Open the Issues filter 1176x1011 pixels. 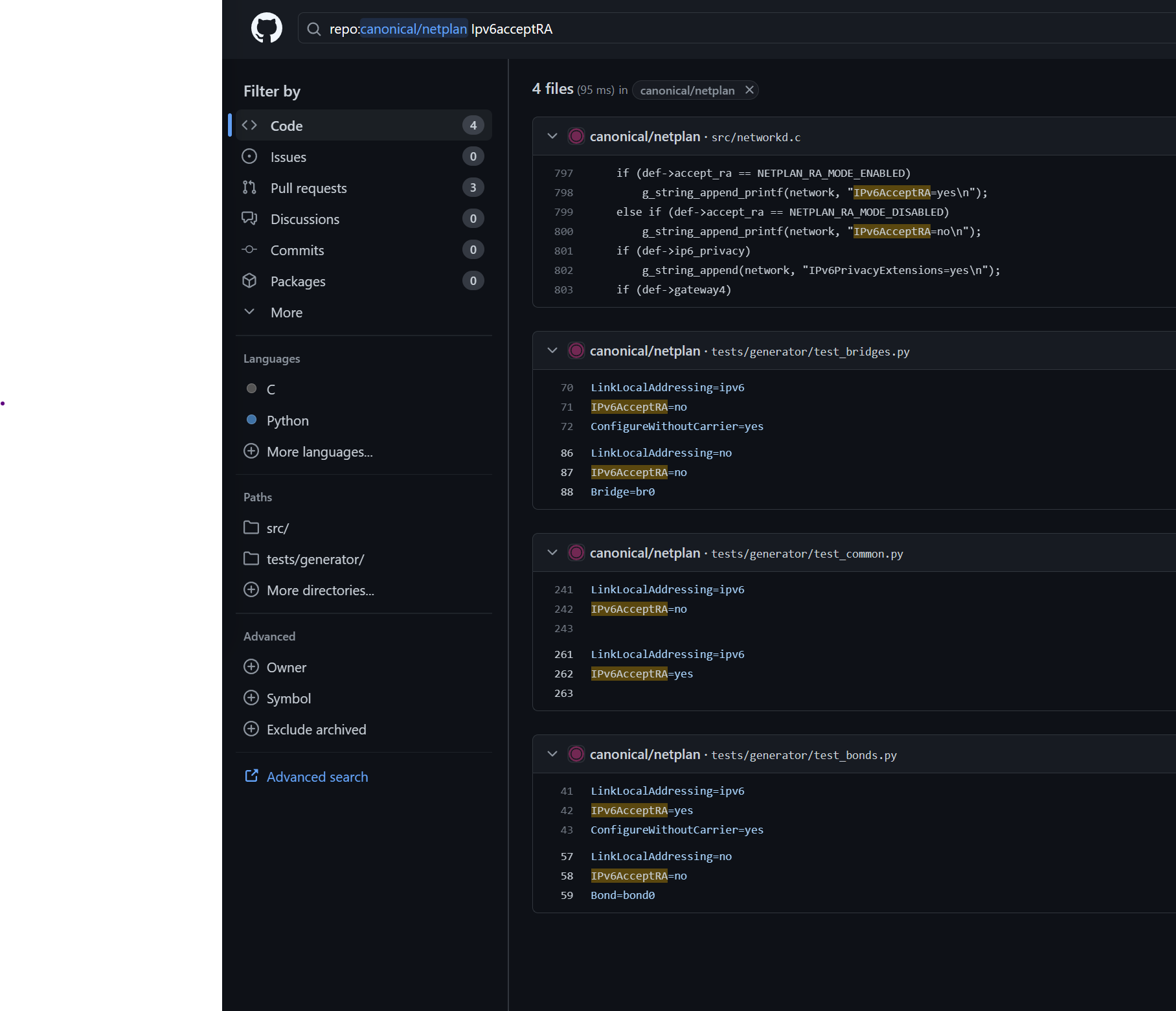288,157
